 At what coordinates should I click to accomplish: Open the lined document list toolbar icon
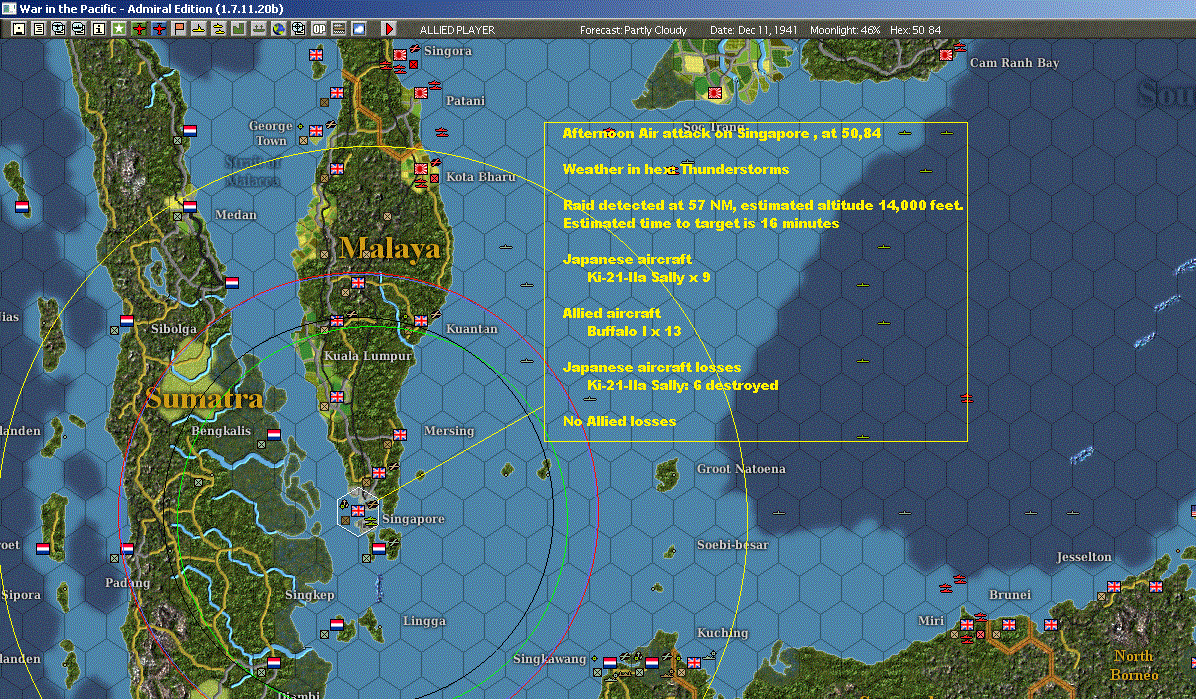pos(38,29)
